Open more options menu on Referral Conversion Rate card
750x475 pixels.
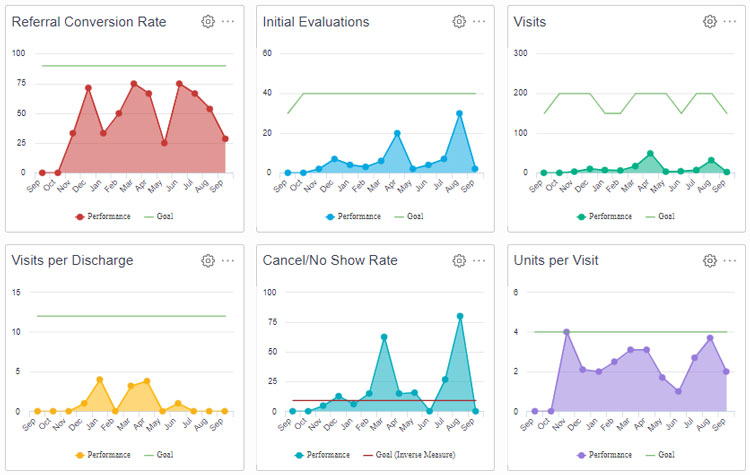[x=228, y=22]
